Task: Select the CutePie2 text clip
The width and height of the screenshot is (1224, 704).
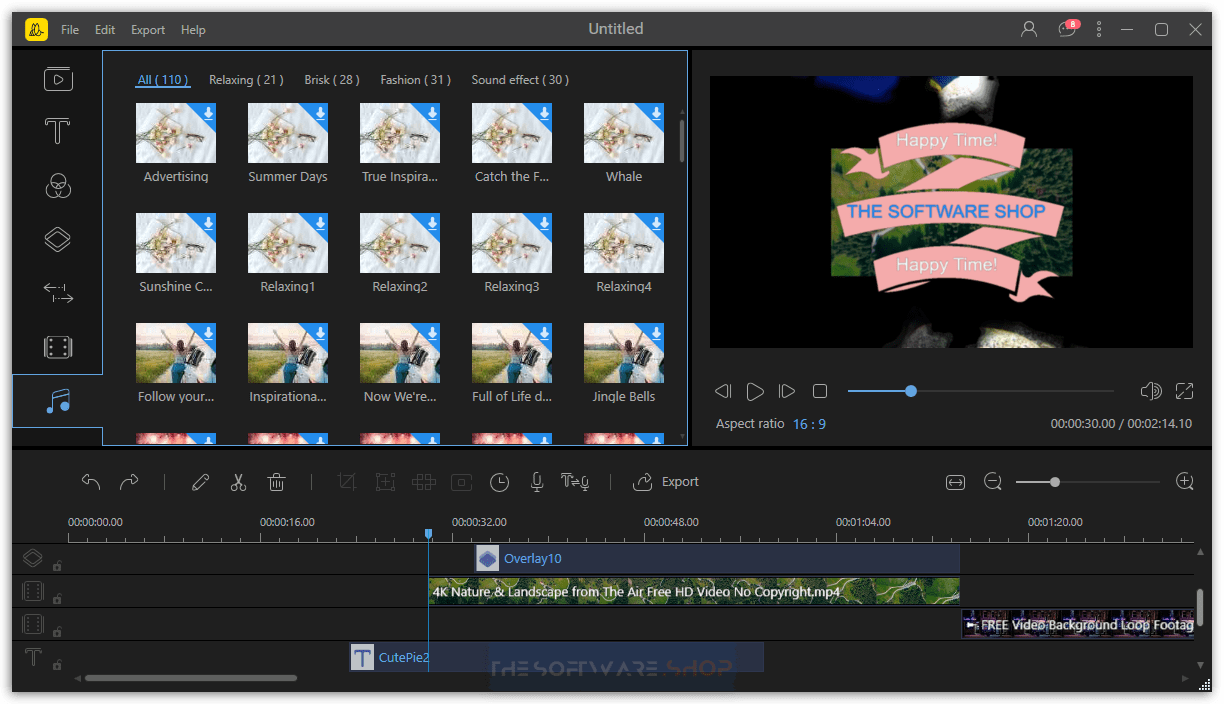Action: coord(556,657)
